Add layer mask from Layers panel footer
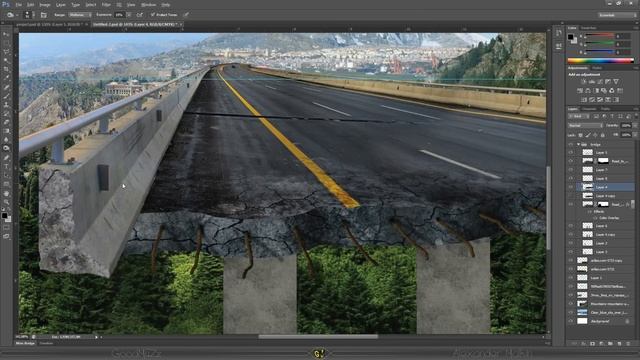The image size is (640, 360). (592, 344)
